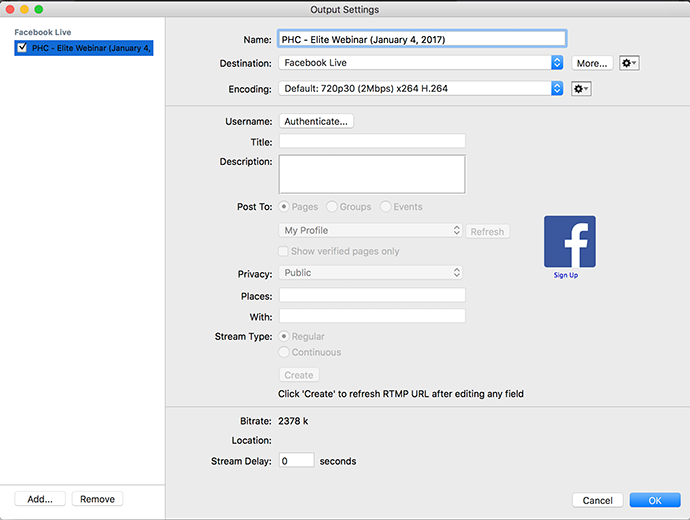The image size is (690, 520).
Task: Open the Encoding gear settings icon
Action: coord(581,89)
